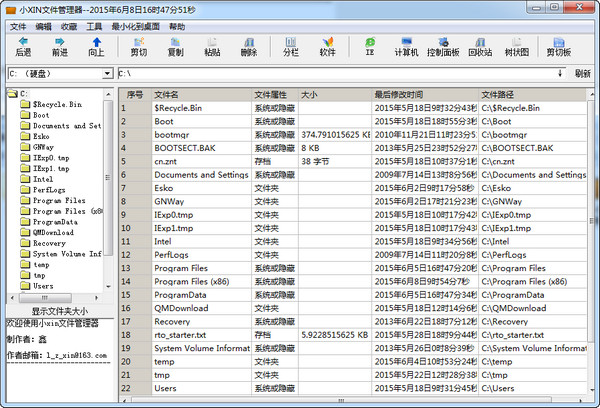Go up one level with 向上
The height and width of the screenshot is (408, 600).
tap(97, 46)
